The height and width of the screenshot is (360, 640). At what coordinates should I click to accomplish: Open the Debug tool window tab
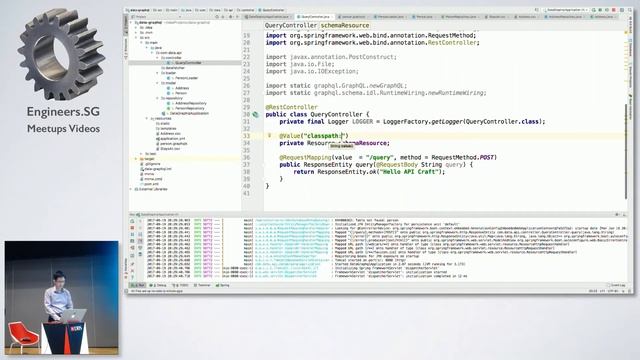pyautogui.click(x=158, y=285)
